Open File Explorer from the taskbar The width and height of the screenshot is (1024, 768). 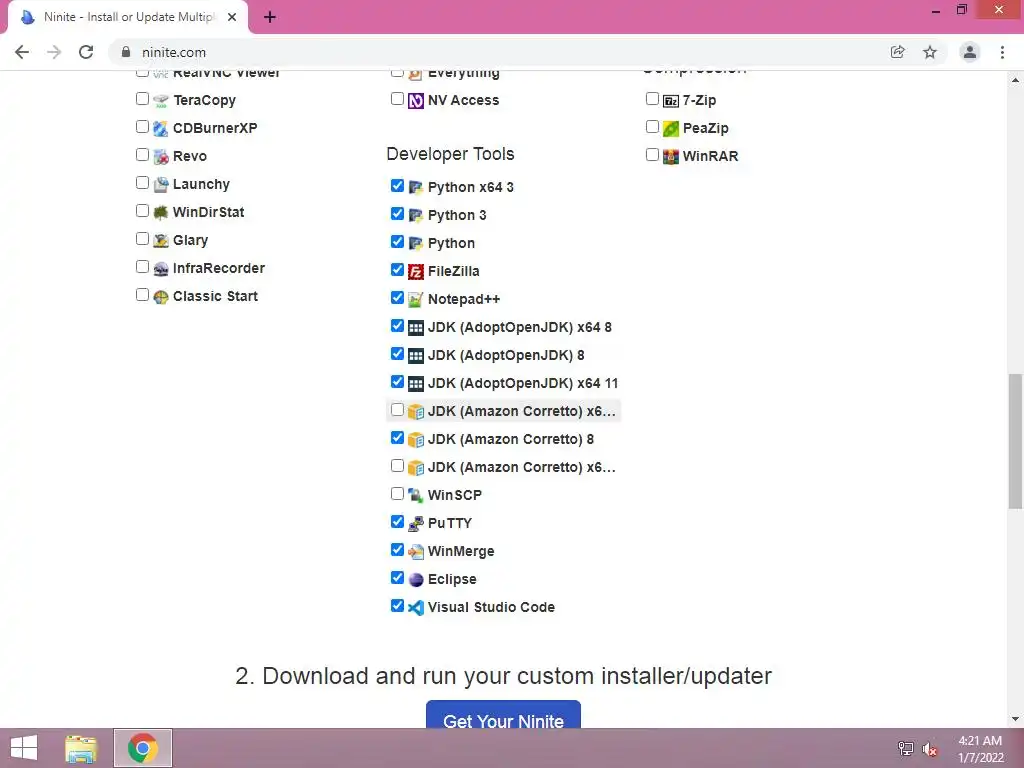(x=81, y=748)
